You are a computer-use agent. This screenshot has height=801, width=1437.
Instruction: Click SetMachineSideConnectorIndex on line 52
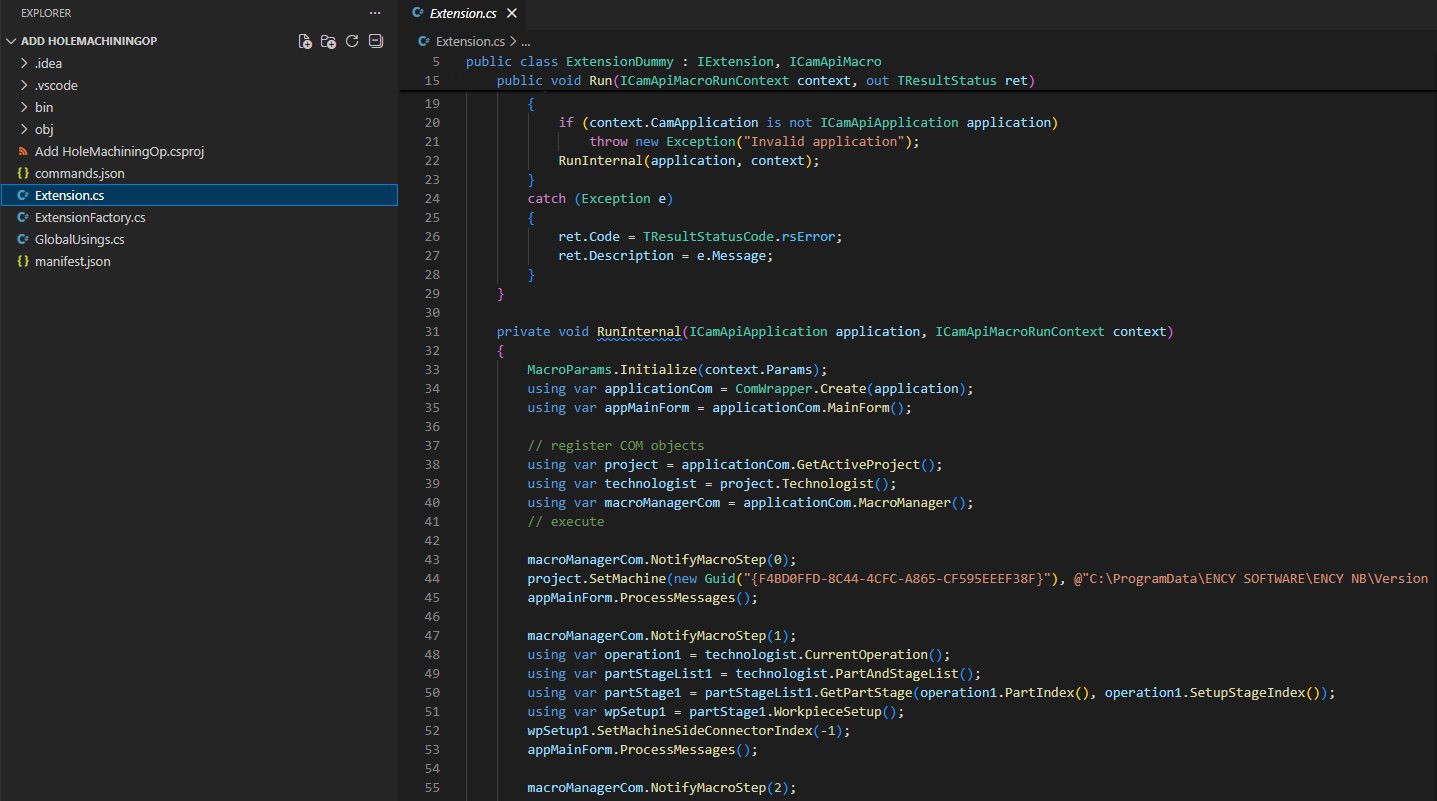pyautogui.click(x=711, y=730)
